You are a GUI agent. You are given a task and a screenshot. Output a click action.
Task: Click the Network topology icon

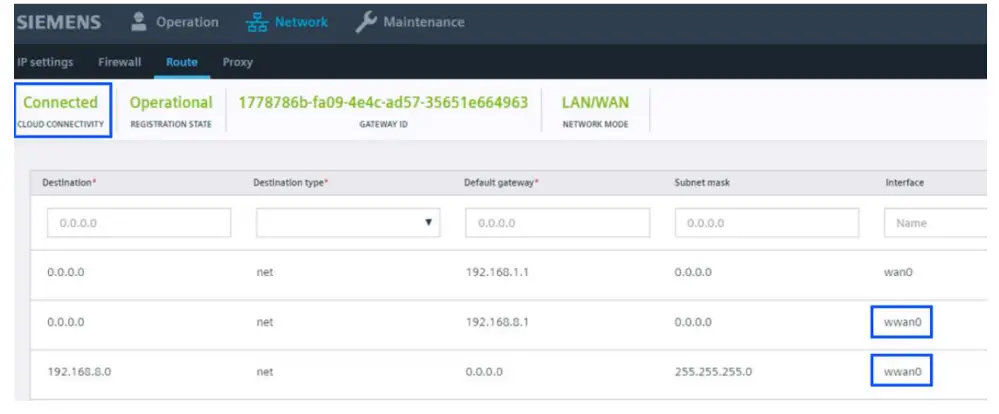[x=255, y=22]
